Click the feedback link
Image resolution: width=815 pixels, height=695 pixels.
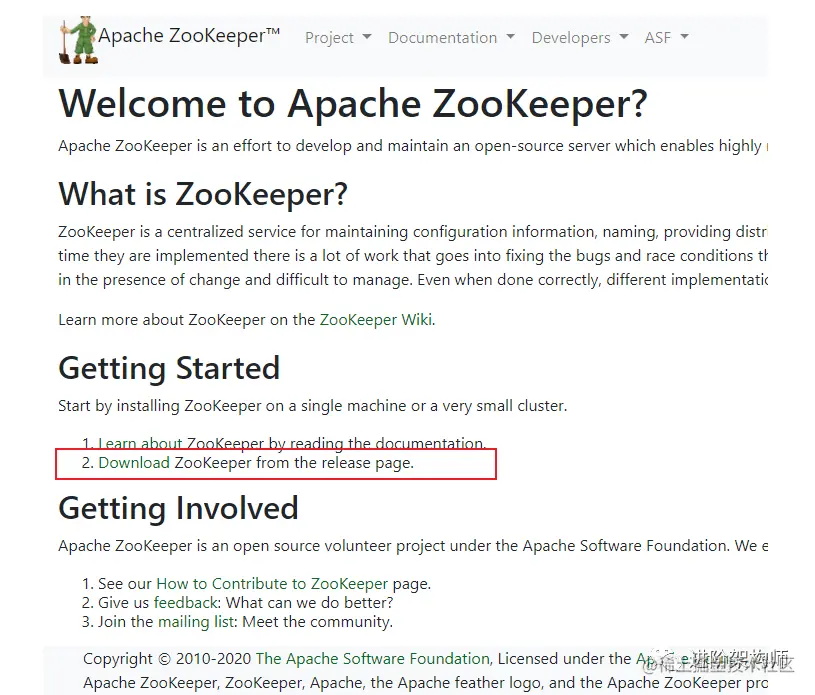pyautogui.click(x=186, y=602)
